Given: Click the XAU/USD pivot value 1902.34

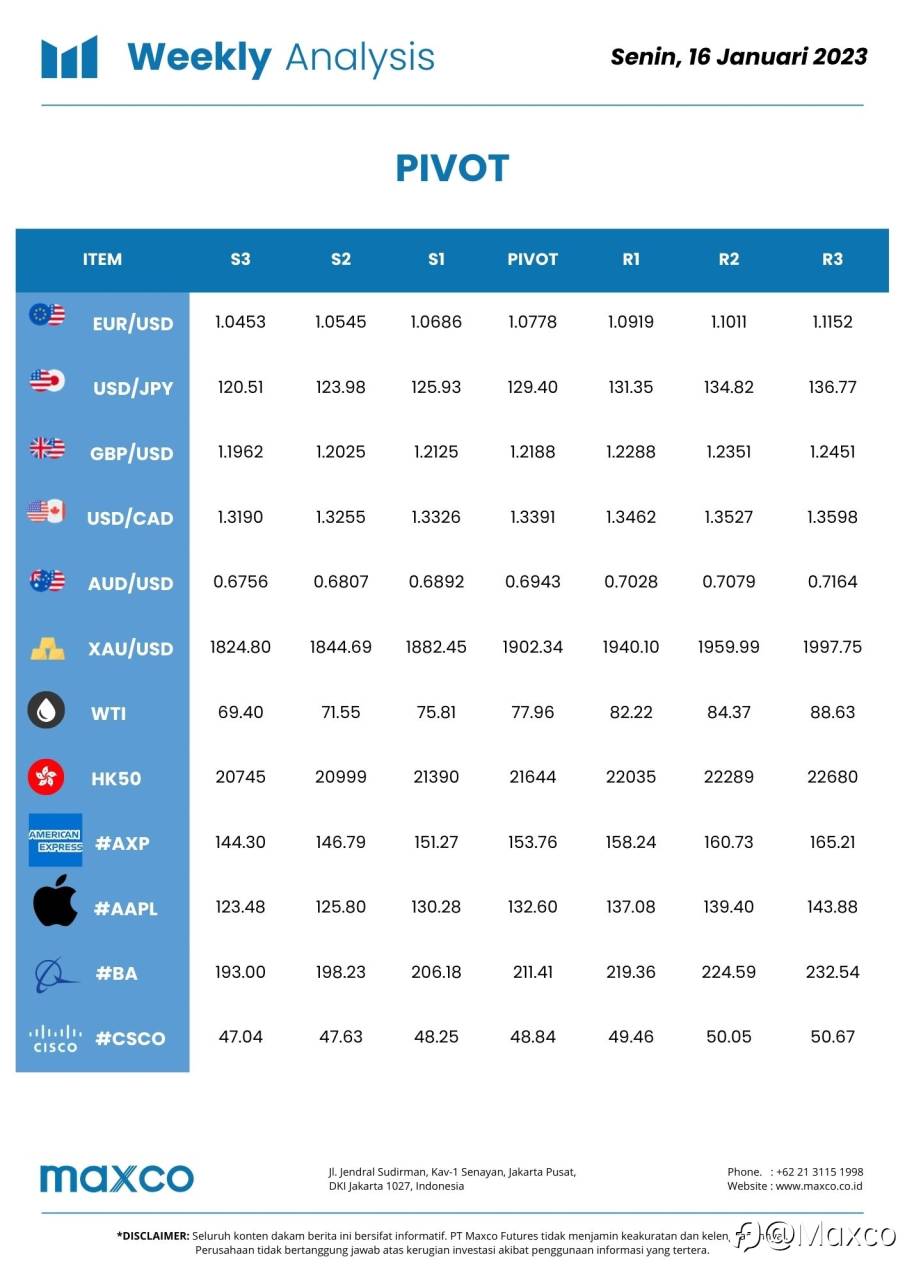Looking at the screenshot, I should (x=532, y=647).
